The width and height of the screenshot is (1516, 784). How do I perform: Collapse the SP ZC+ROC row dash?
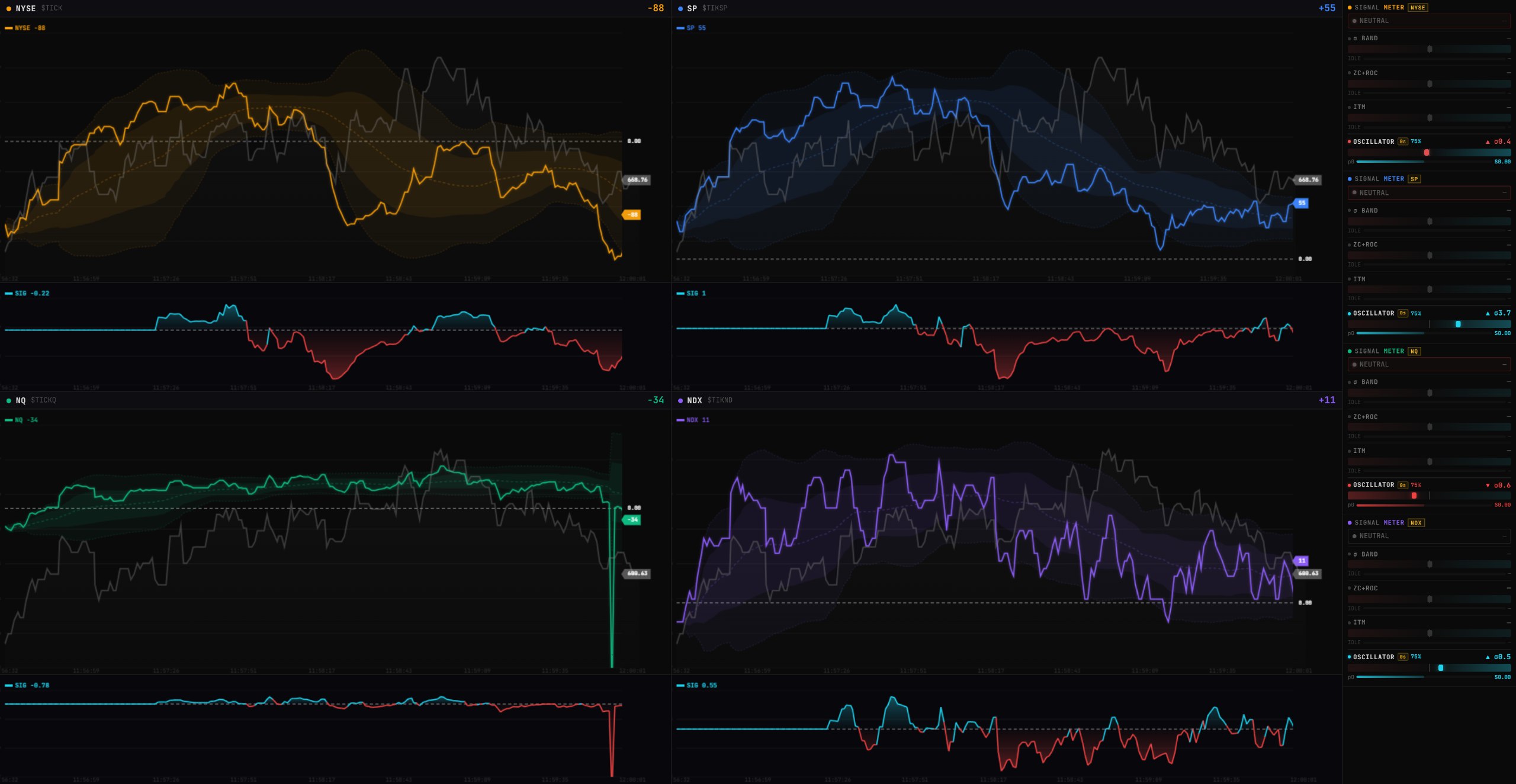[1508, 245]
